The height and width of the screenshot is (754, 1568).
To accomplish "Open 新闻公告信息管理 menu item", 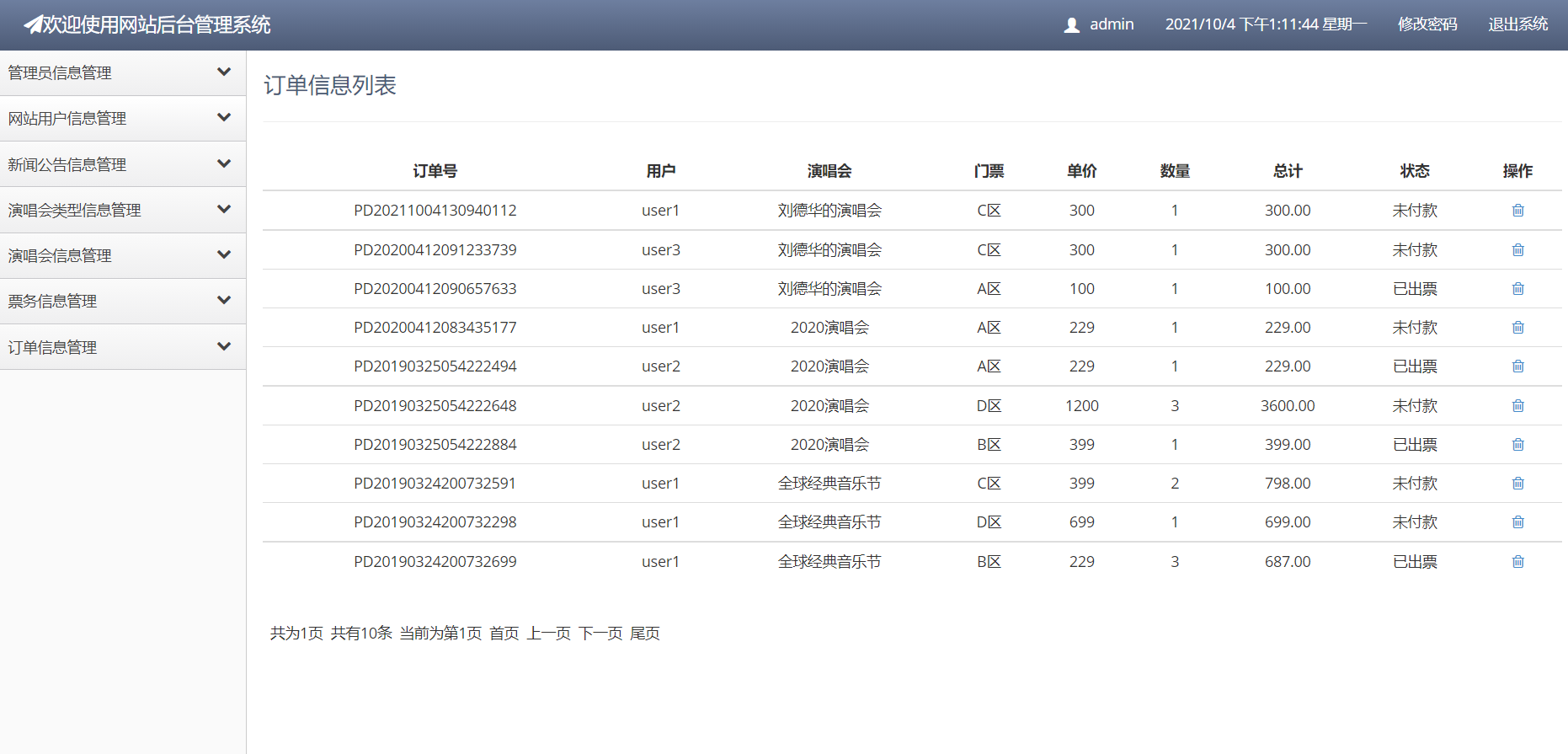I will coord(123,164).
